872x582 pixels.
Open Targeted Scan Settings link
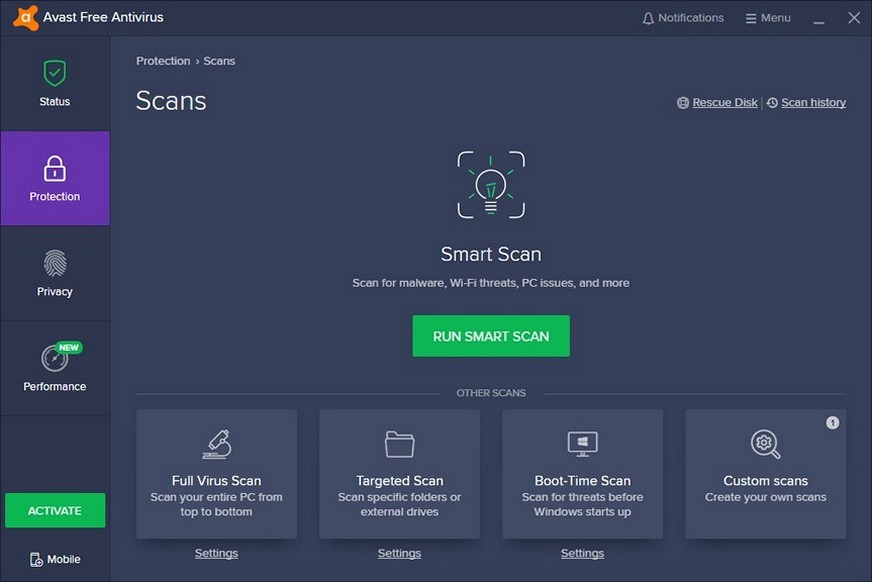(x=399, y=554)
